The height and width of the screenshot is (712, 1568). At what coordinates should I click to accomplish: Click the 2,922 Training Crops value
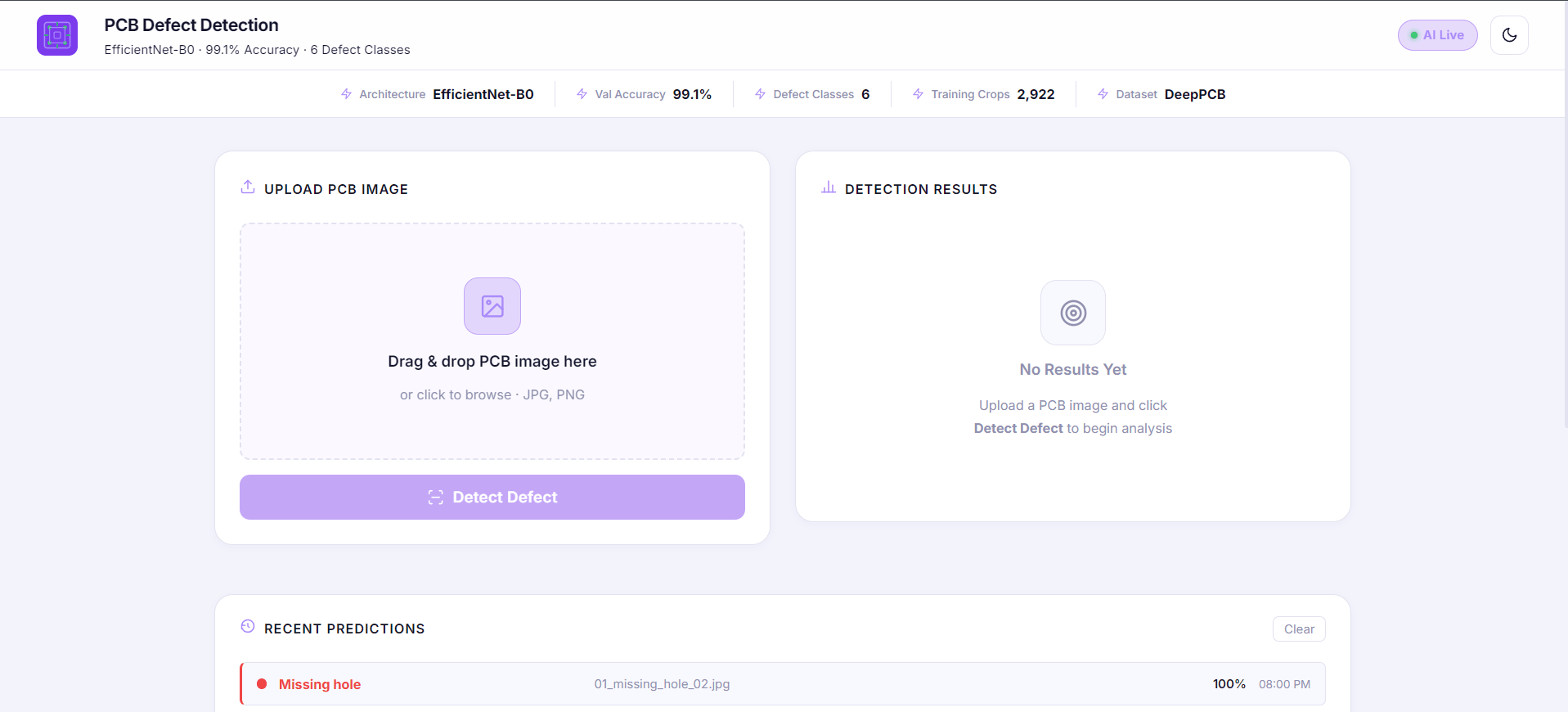(1036, 94)
